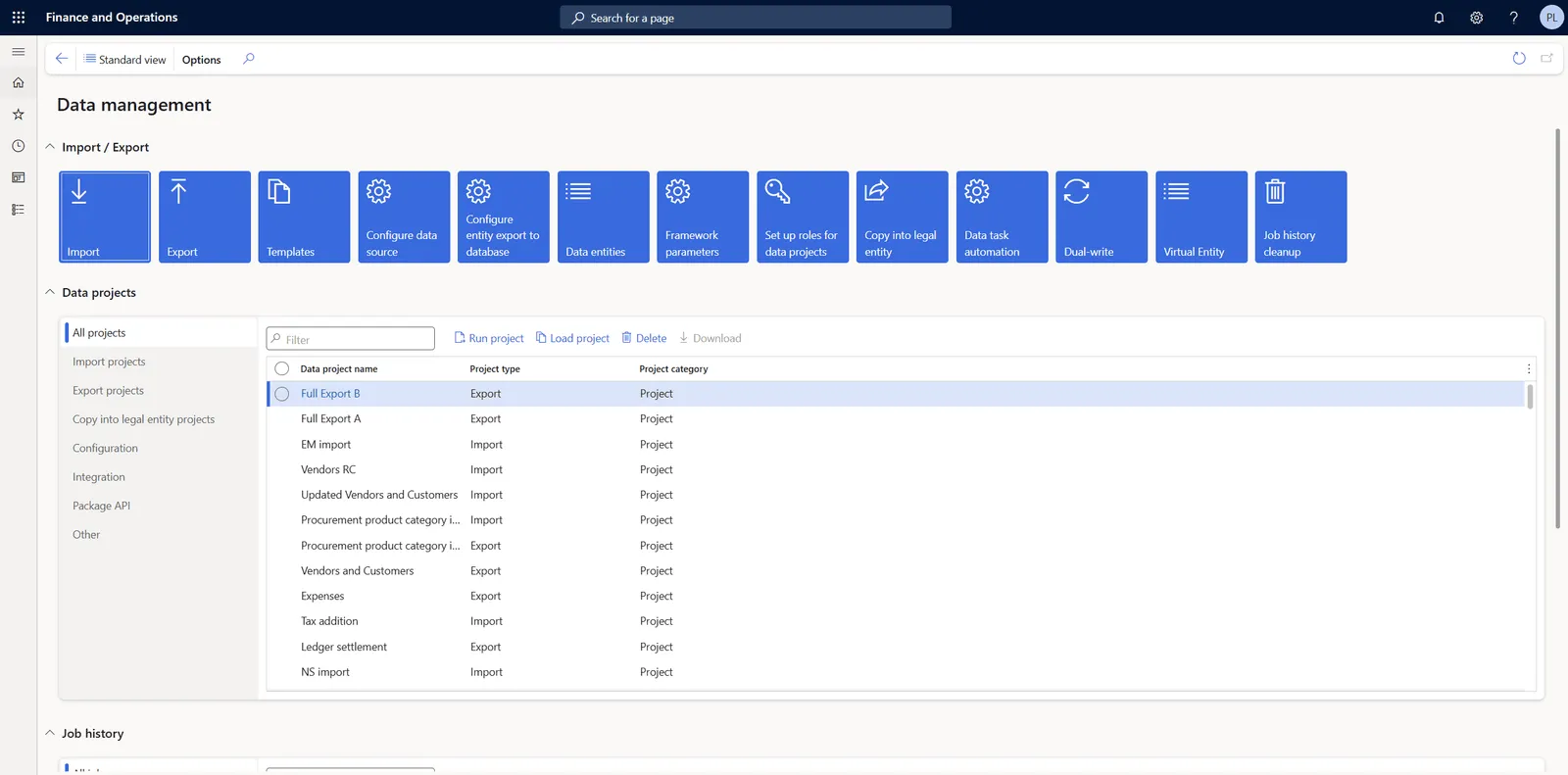This screenshot has width=1568, height=775.
Task: Open the Configure data source tile
Action: 404,217
